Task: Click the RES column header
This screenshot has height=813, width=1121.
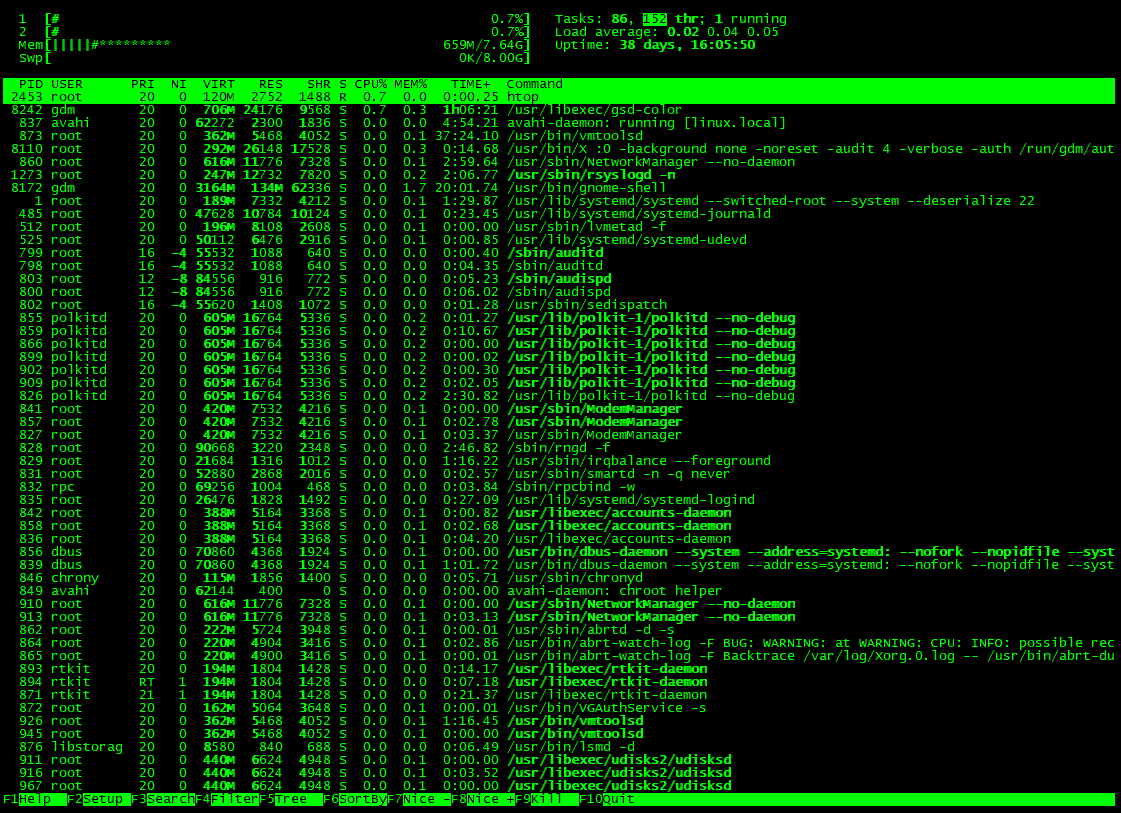Action: point(271,84)
